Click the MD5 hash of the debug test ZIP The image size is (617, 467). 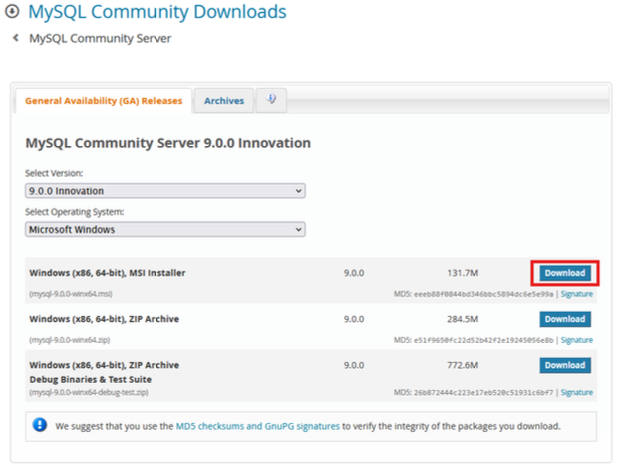483,392
